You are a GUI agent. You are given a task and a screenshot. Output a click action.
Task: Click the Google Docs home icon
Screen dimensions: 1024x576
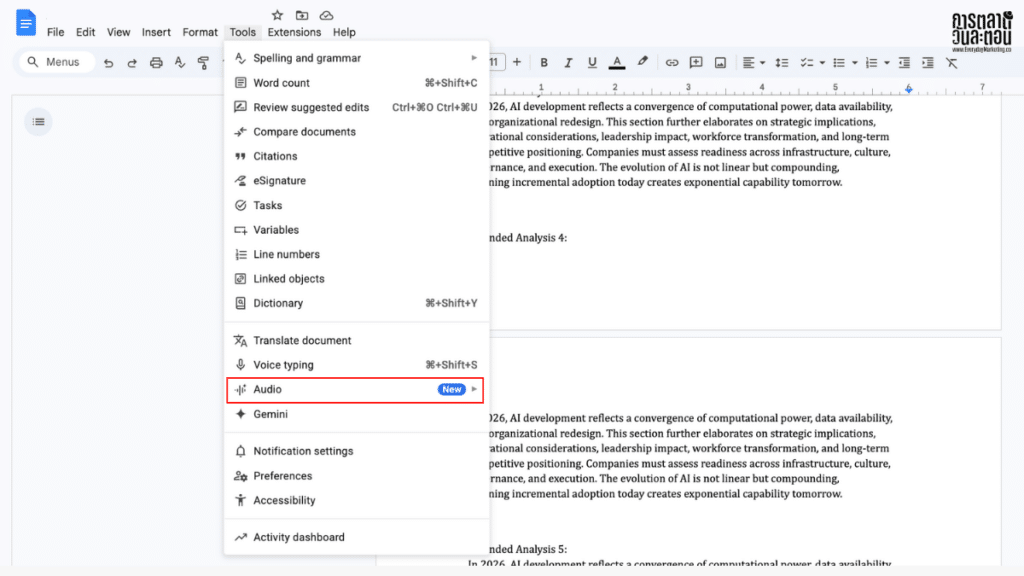coord(25,23)
